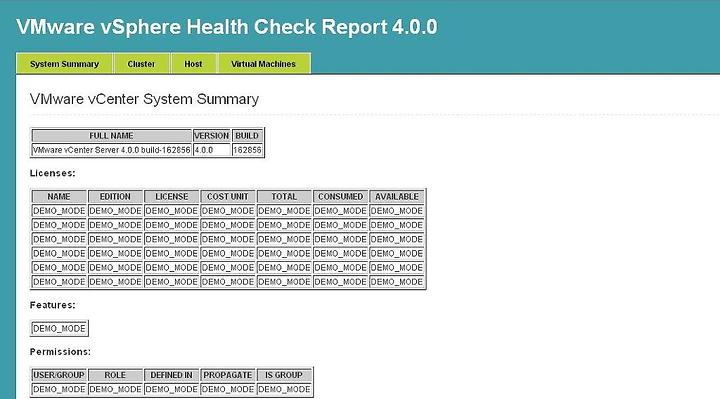Image resolution: width=720 pixels, height=399 pixels.
Task: Click the 'Features:' section label
Action: point(52,305)
